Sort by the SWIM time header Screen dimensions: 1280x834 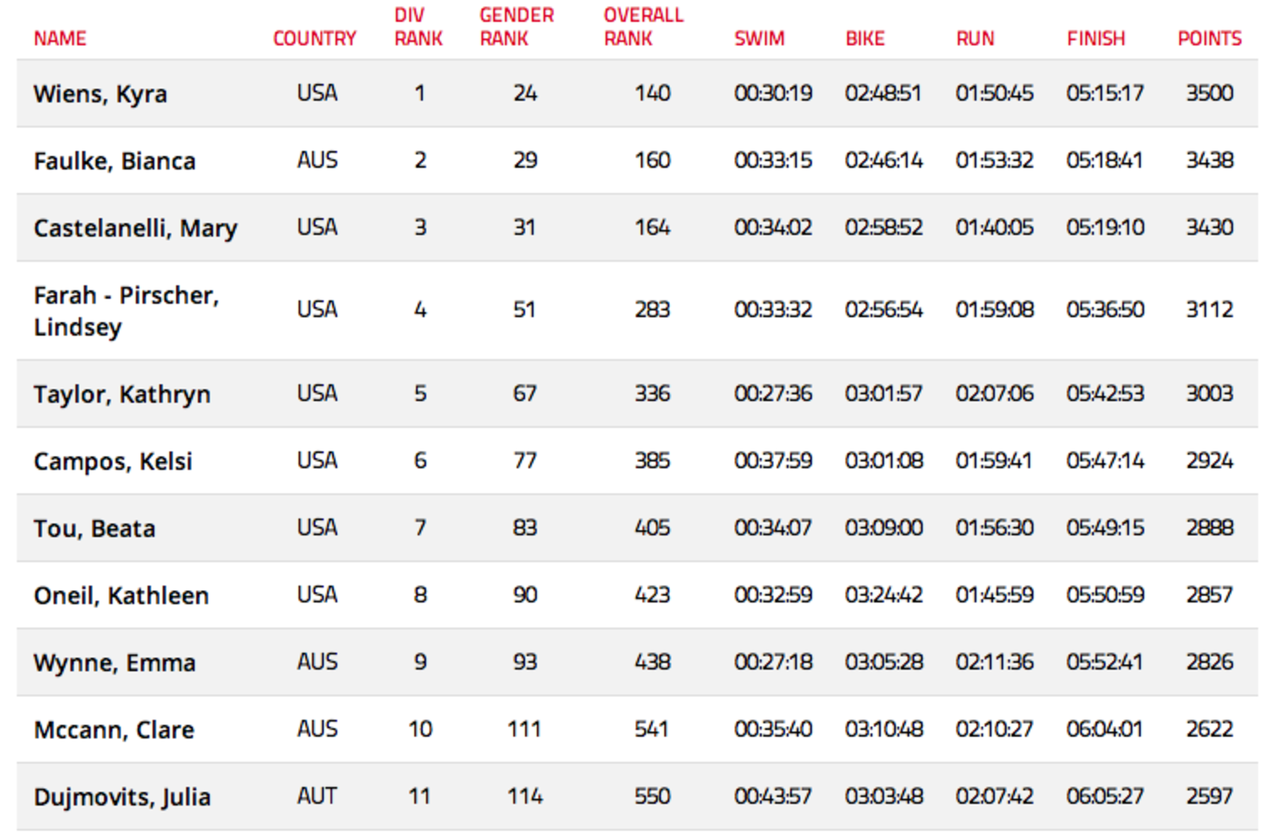[760, 39]
